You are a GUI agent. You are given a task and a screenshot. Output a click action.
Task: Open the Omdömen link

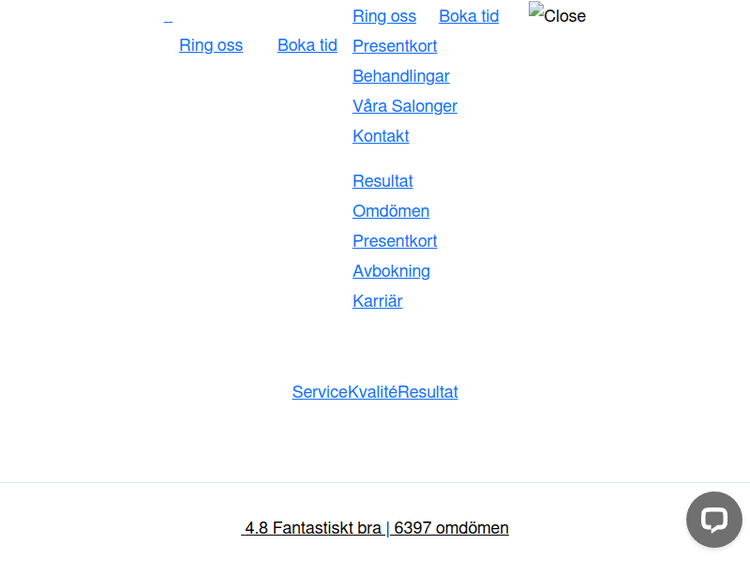coord(390,211)
